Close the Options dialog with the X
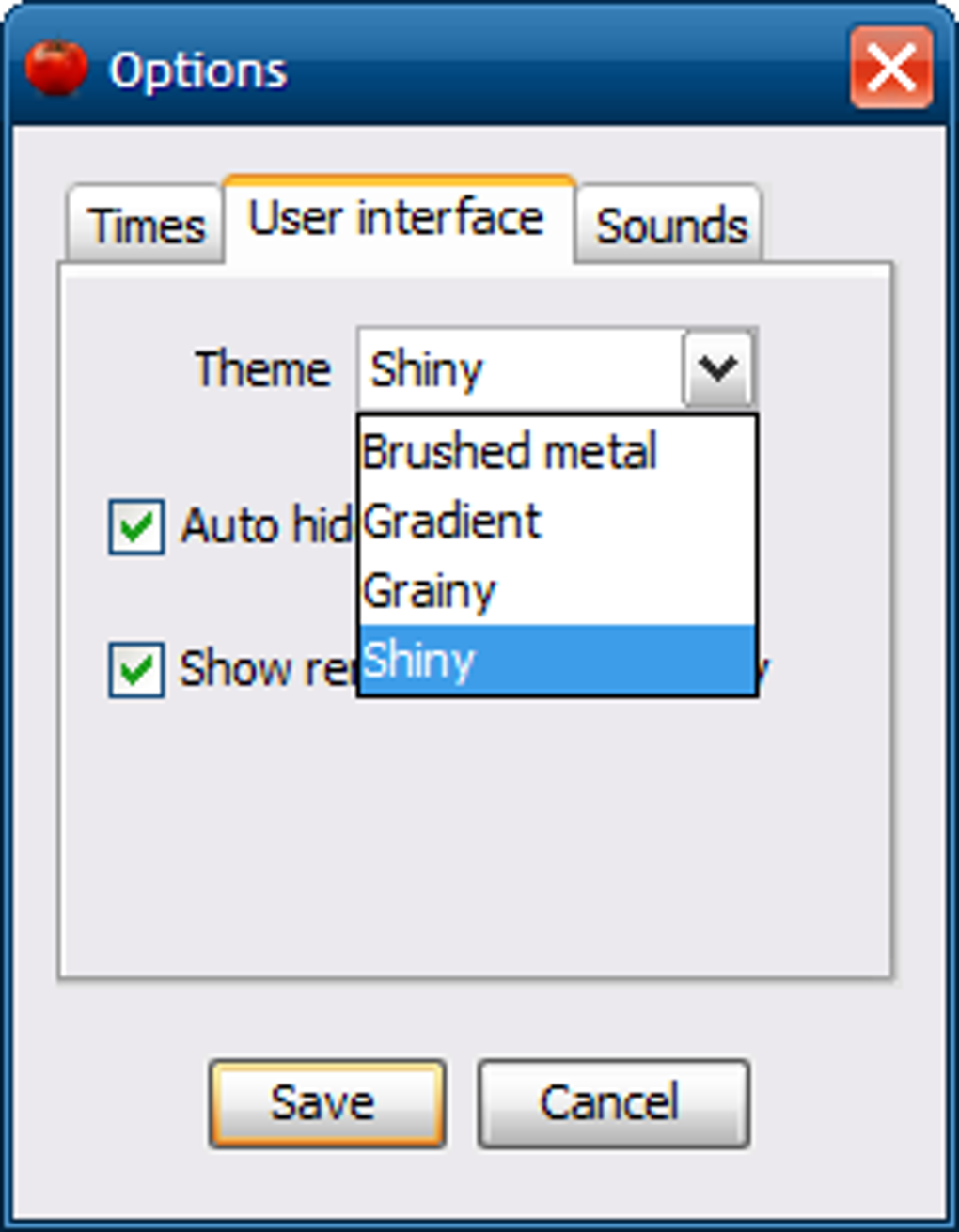Screen dimensions: 959x1232 point(891,68)
